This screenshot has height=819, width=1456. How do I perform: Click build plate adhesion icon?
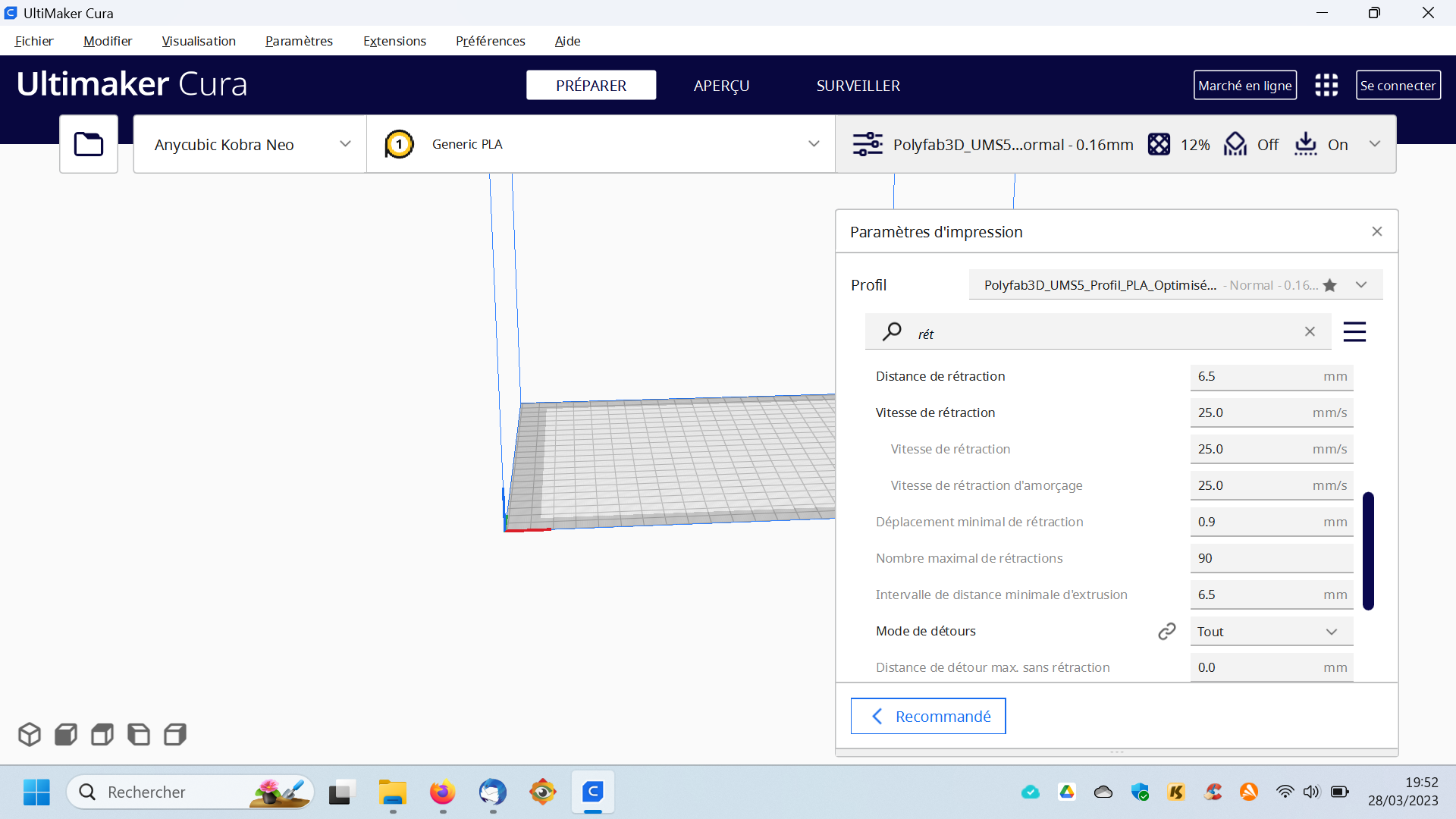tap(1306, 144)
